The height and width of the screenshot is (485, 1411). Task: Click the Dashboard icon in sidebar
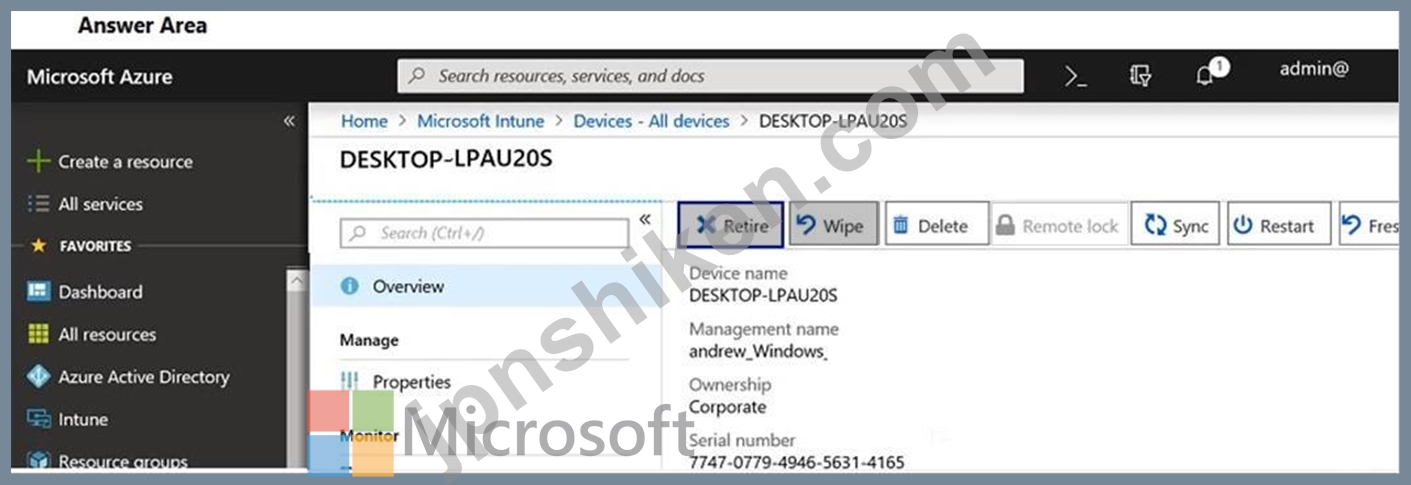39,292
